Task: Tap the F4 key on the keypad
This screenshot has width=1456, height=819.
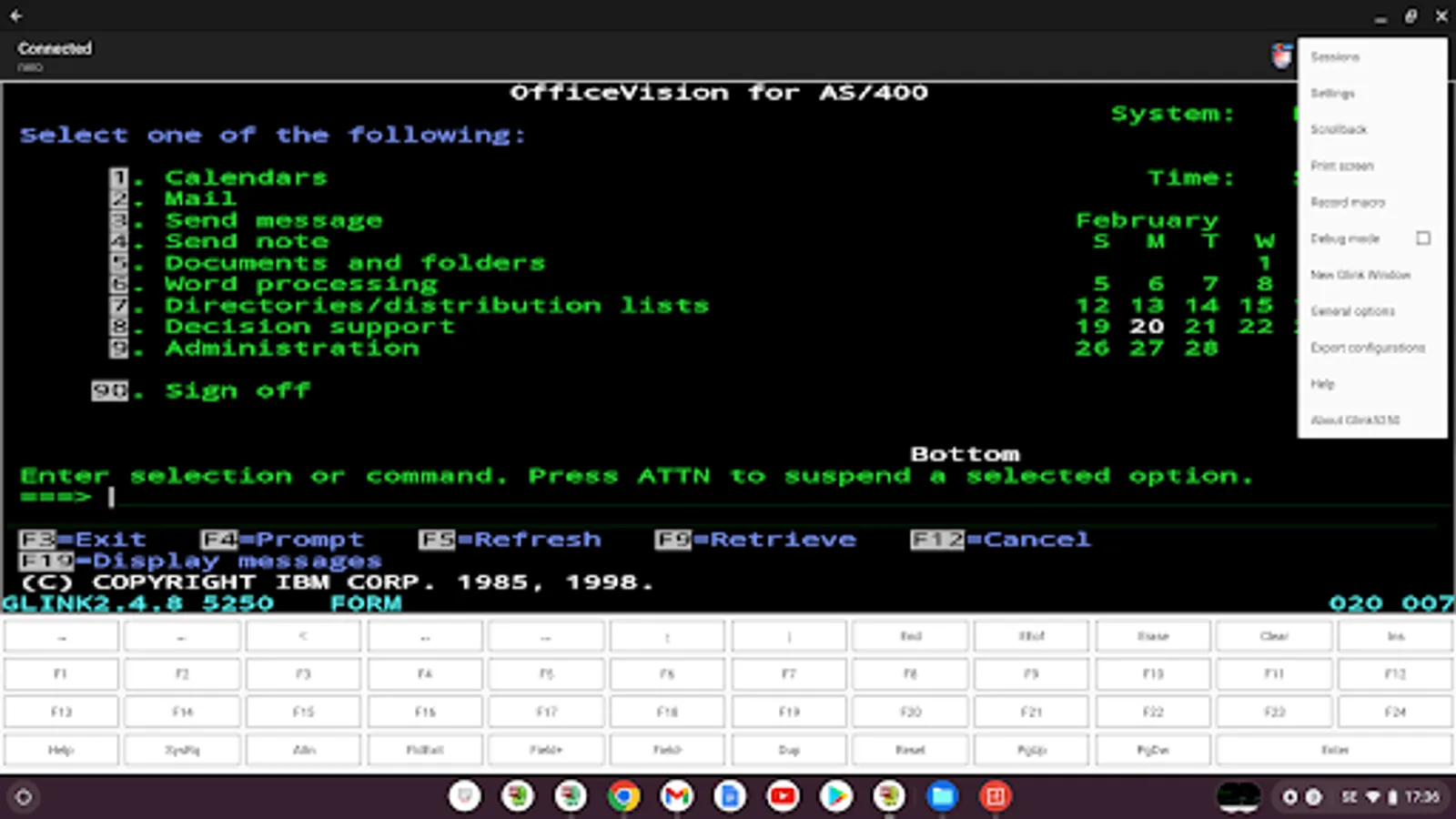Action: tap(425, 674)
